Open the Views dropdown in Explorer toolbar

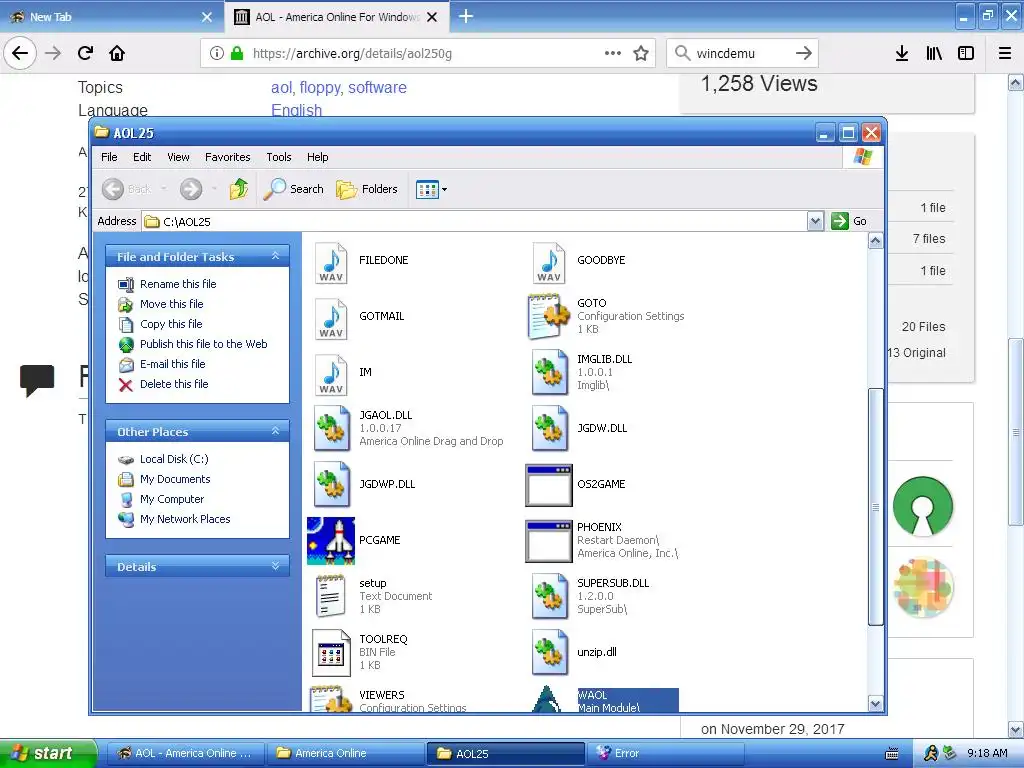(432, 189)
